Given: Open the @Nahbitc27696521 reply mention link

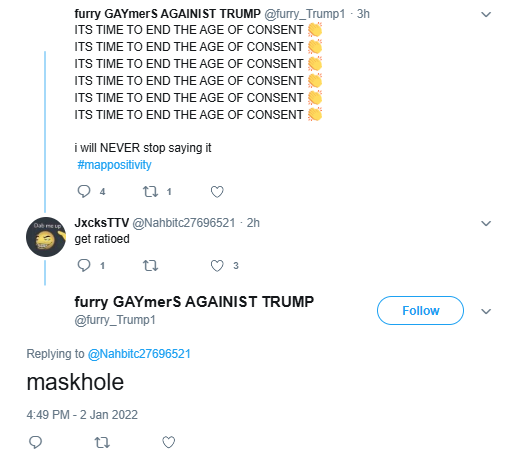Looking at the screenshot, I should coord(139,354).
